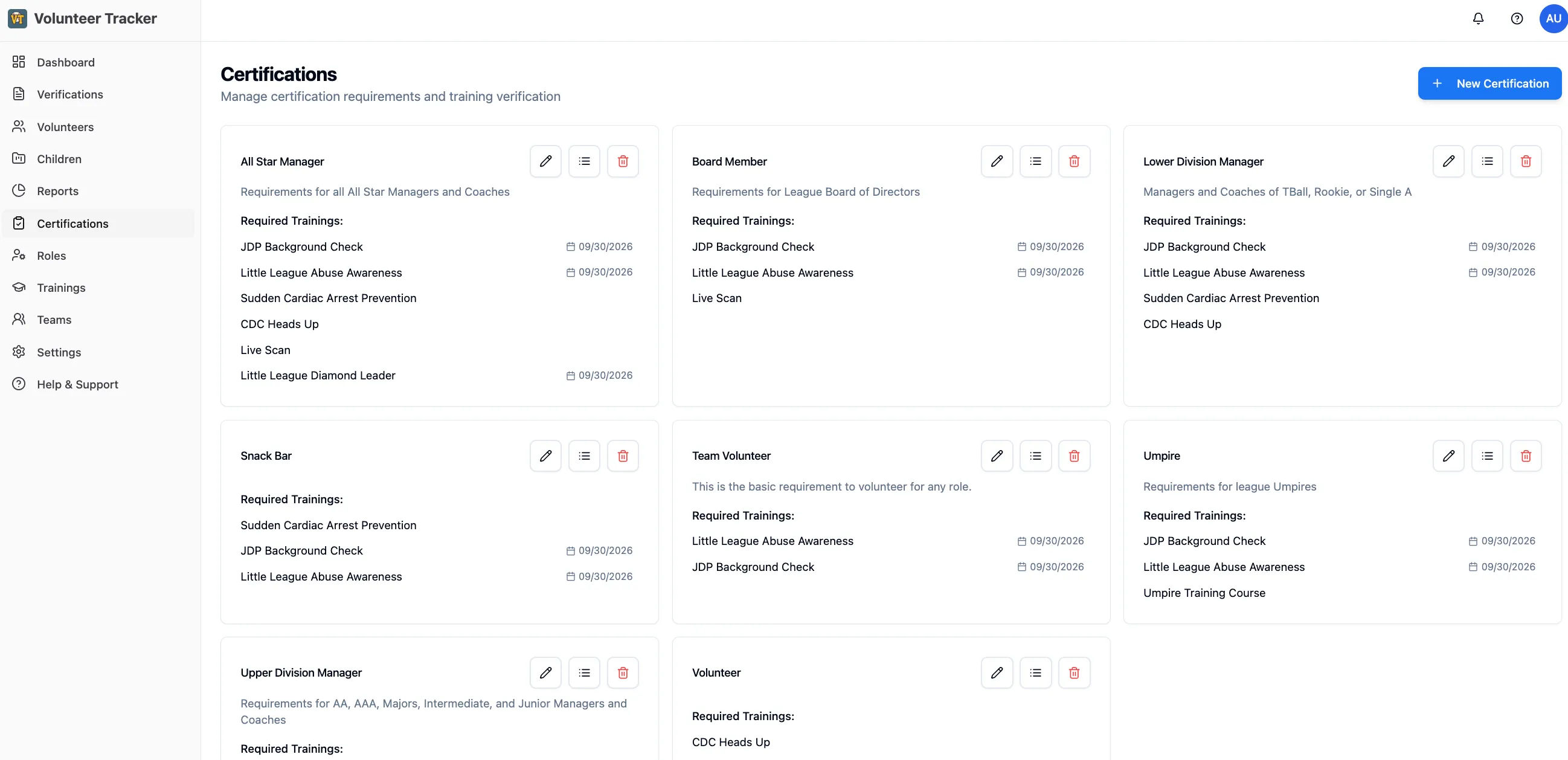Click the New Certification button

click(x=1489, y=83)
